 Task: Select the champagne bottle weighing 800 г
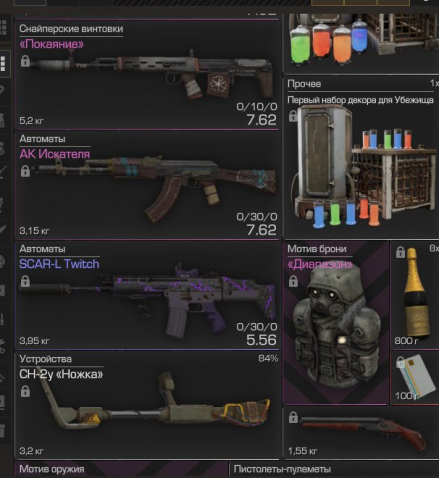coord(415,295)
